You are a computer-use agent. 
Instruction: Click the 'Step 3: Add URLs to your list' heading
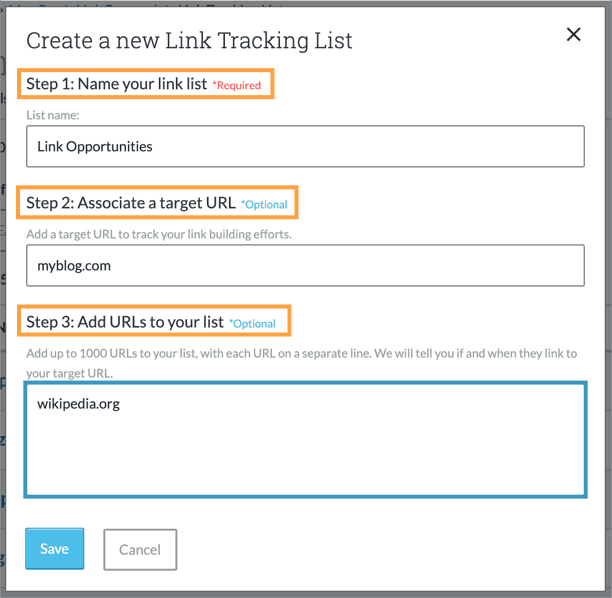click(124, 322)
